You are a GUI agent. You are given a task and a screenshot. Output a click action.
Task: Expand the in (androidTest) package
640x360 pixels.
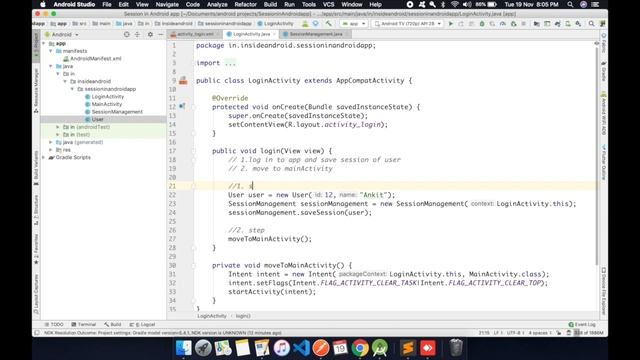coord(58,127)
